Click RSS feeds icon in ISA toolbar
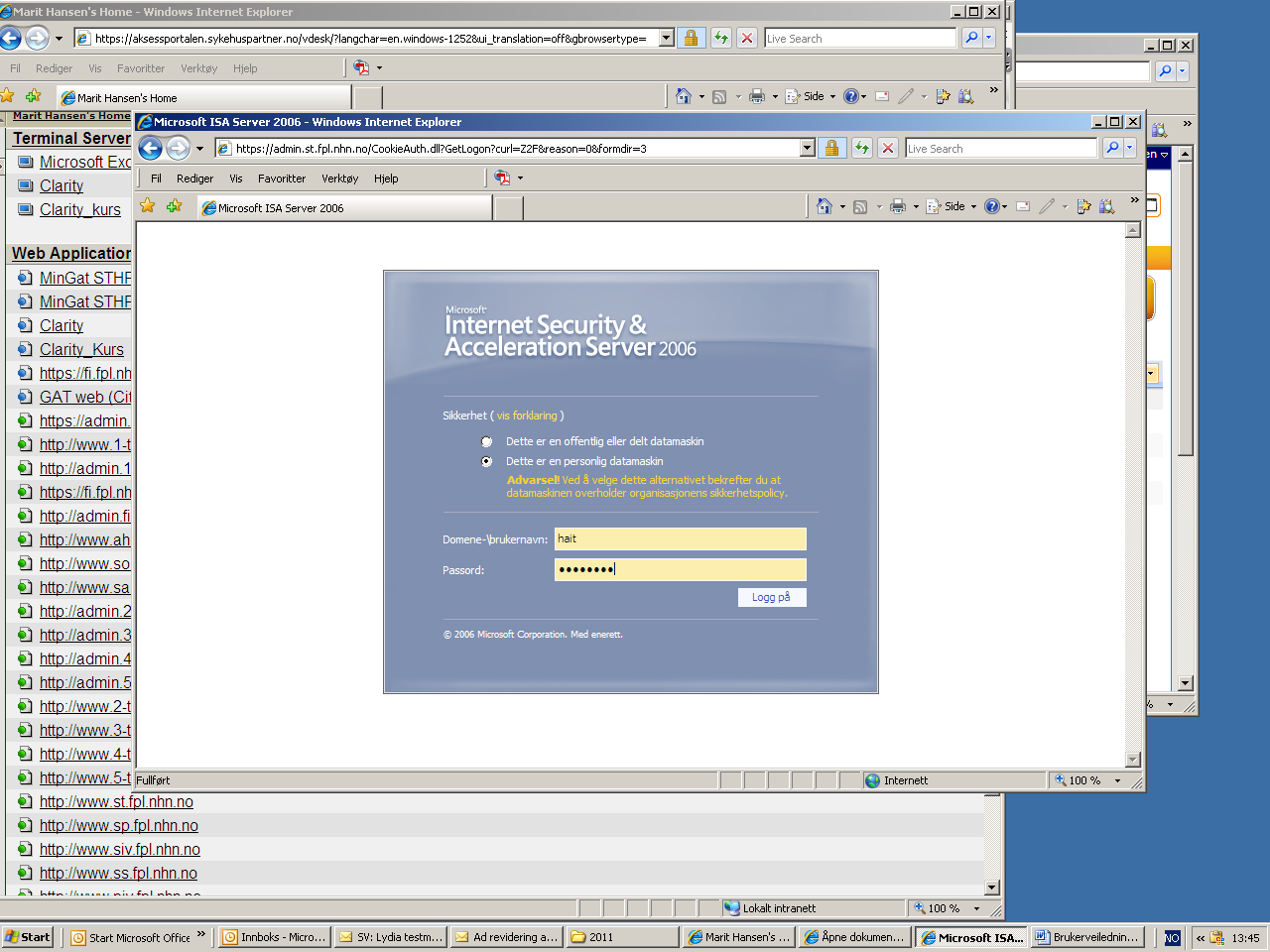1270x952 pixels. pyautogui.click(x=860, y=206)
